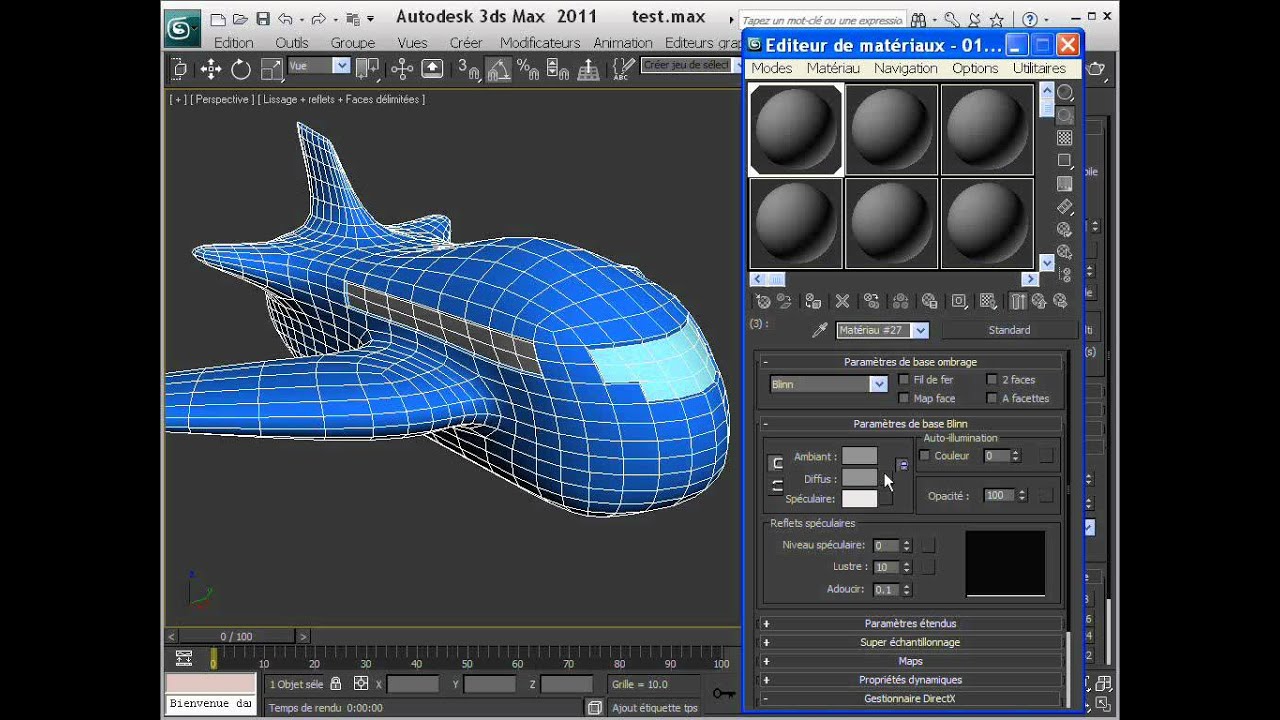
Task: Open the Modes menu in Material Editor
Action: [x=771, y=68]
